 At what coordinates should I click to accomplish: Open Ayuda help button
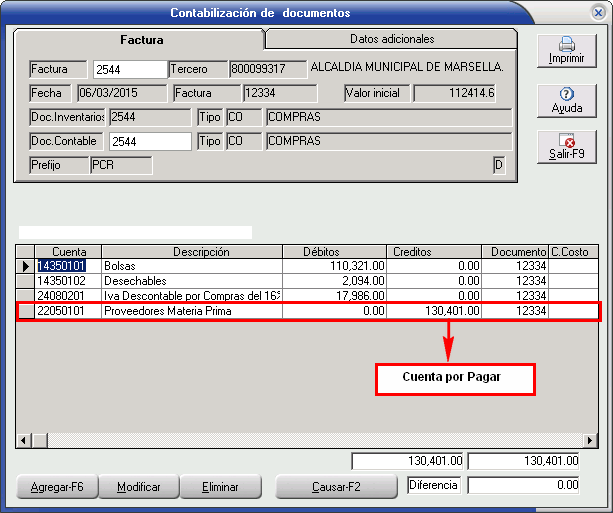[x=566, y=100]
